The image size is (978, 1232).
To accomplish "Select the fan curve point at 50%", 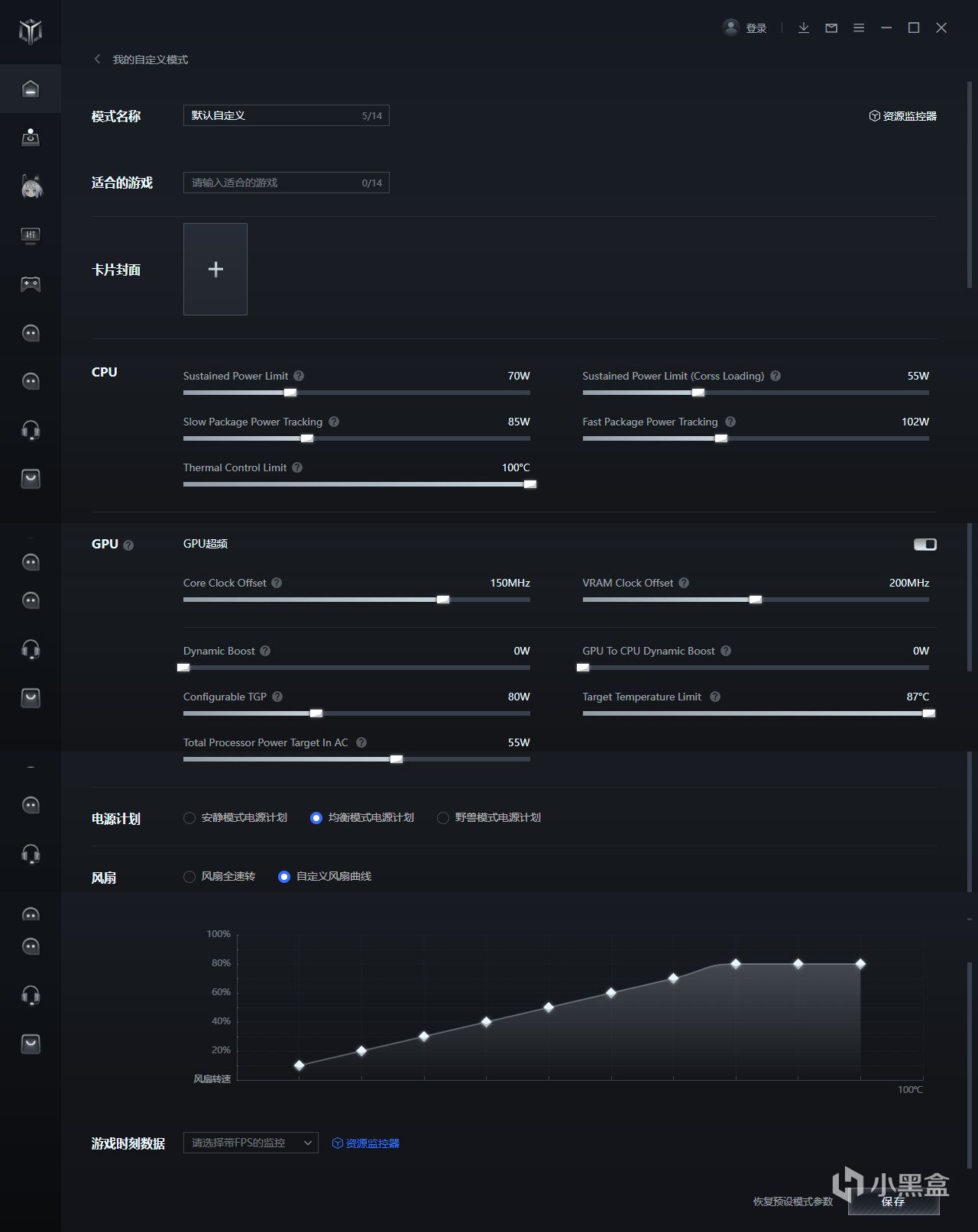I will (x=549, y=1007).
